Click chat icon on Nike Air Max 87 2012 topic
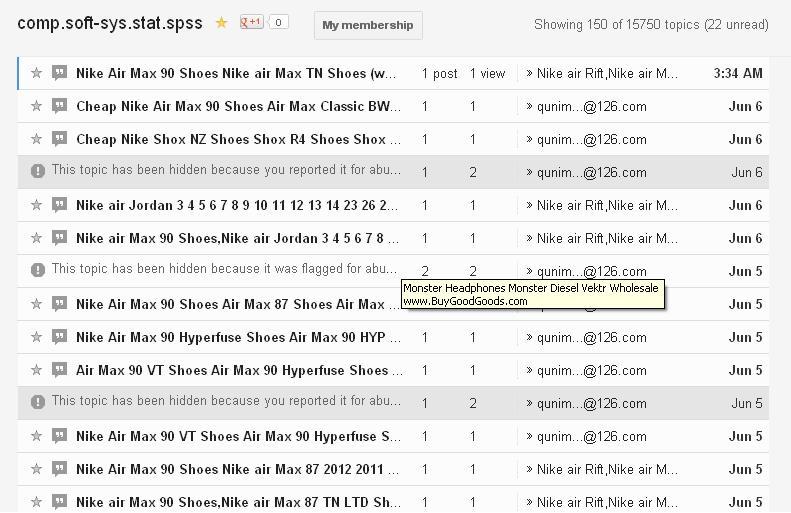This screenshot has height=513, width=791. pos(59,469)
